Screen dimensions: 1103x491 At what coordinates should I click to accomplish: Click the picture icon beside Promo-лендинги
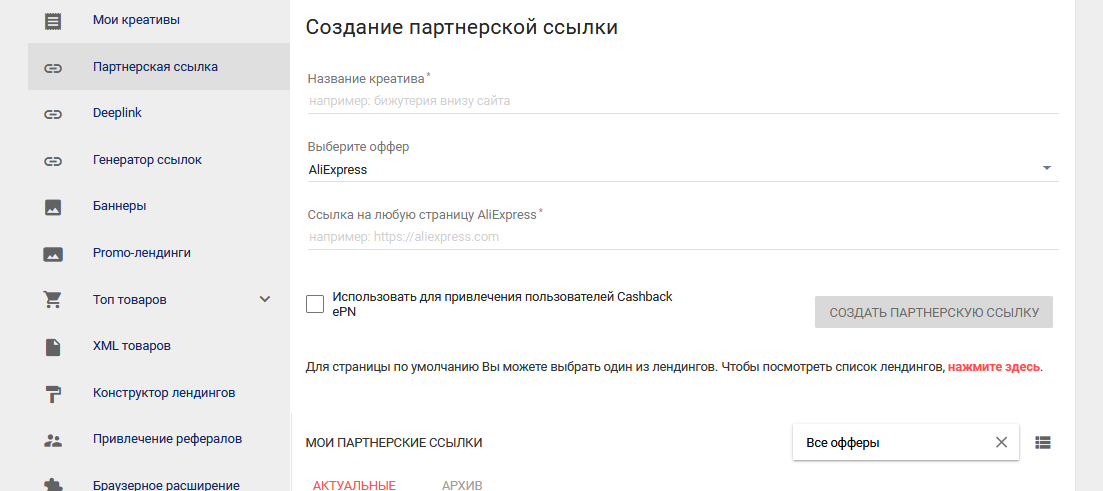pyautogui.click(x=53, y=254)
